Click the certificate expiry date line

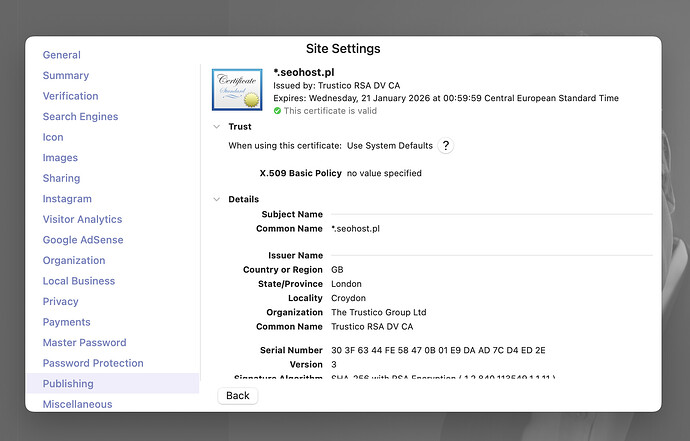[446, 98]
